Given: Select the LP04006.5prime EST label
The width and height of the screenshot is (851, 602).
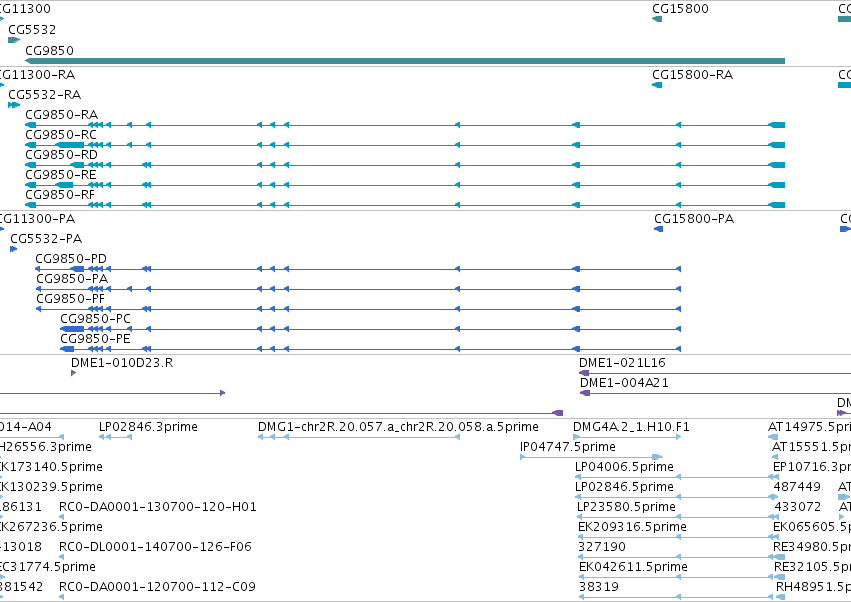Looking at the screenshot, I should (x=624, y=467).
